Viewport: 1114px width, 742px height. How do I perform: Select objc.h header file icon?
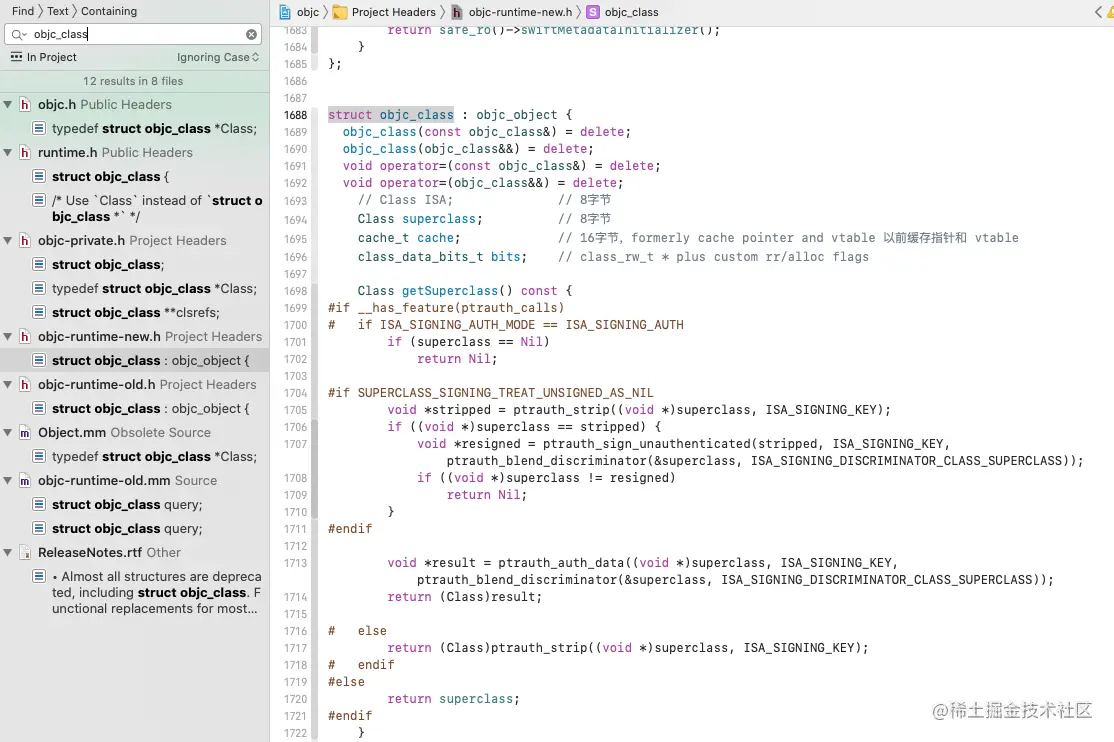(25, 104)
